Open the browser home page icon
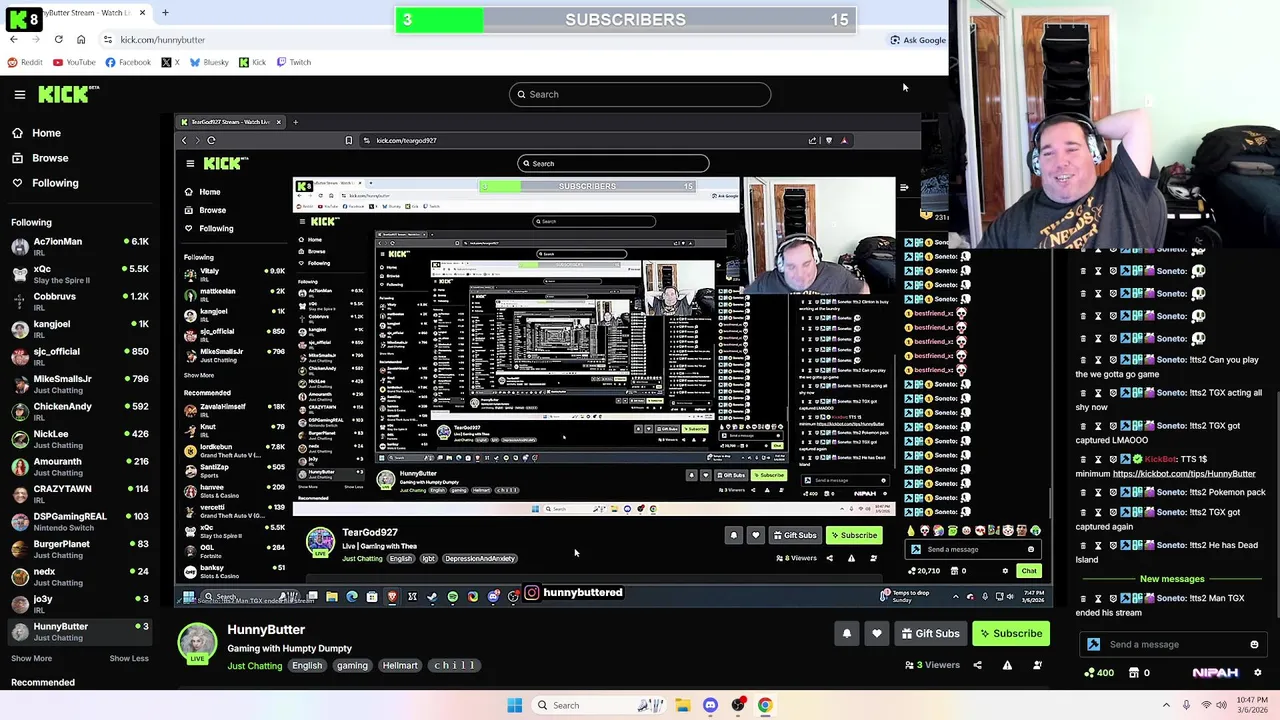 coord(81,40)
